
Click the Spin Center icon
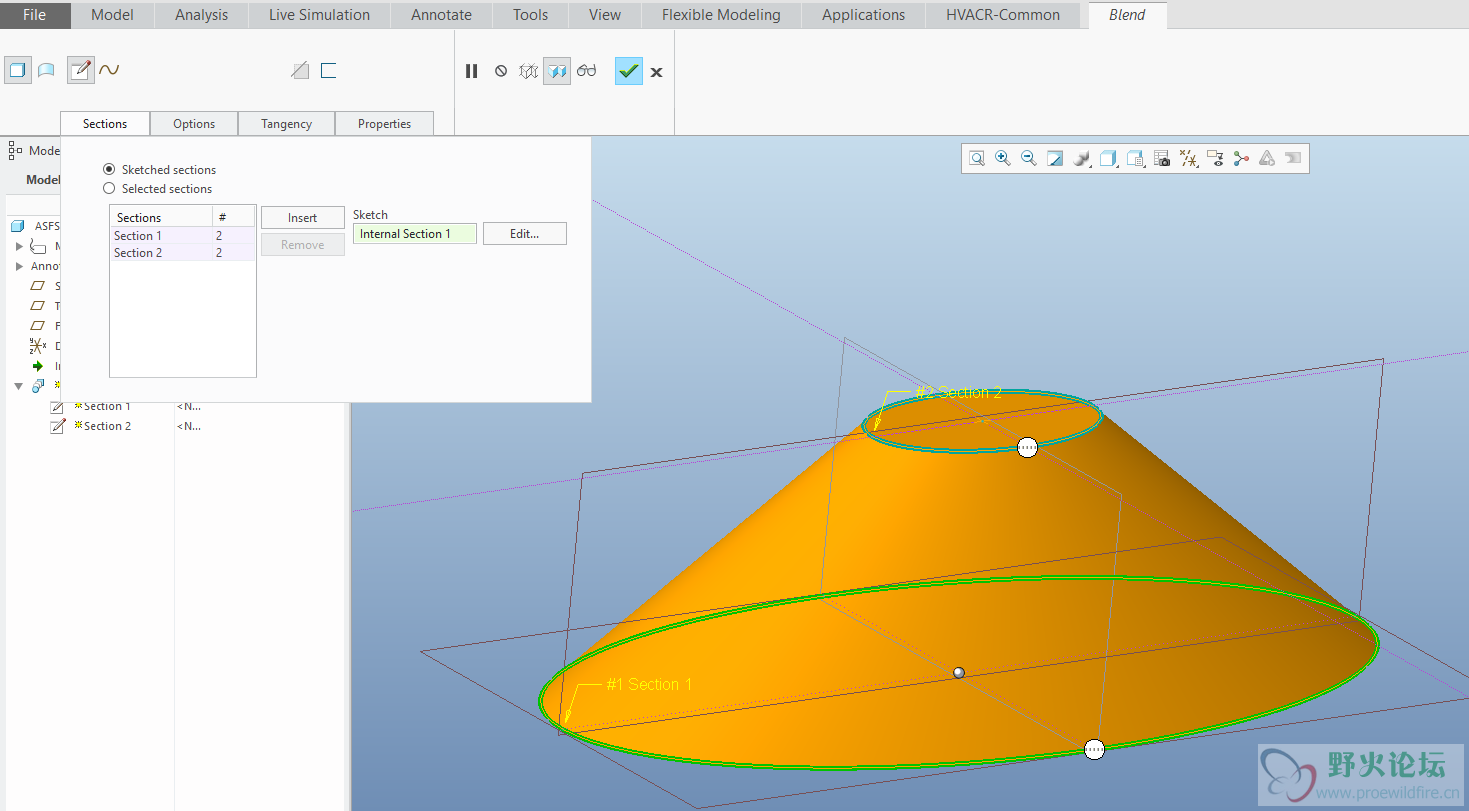click(x=1241, y=158)
